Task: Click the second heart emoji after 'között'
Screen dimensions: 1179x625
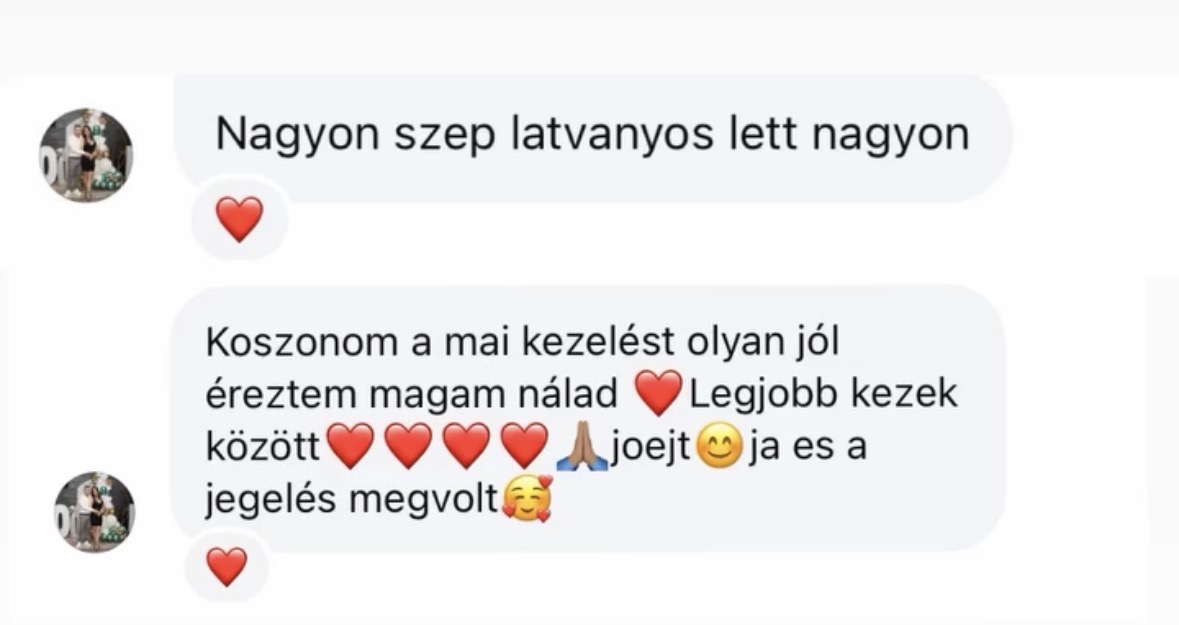Action: click(x=408, y=446)
